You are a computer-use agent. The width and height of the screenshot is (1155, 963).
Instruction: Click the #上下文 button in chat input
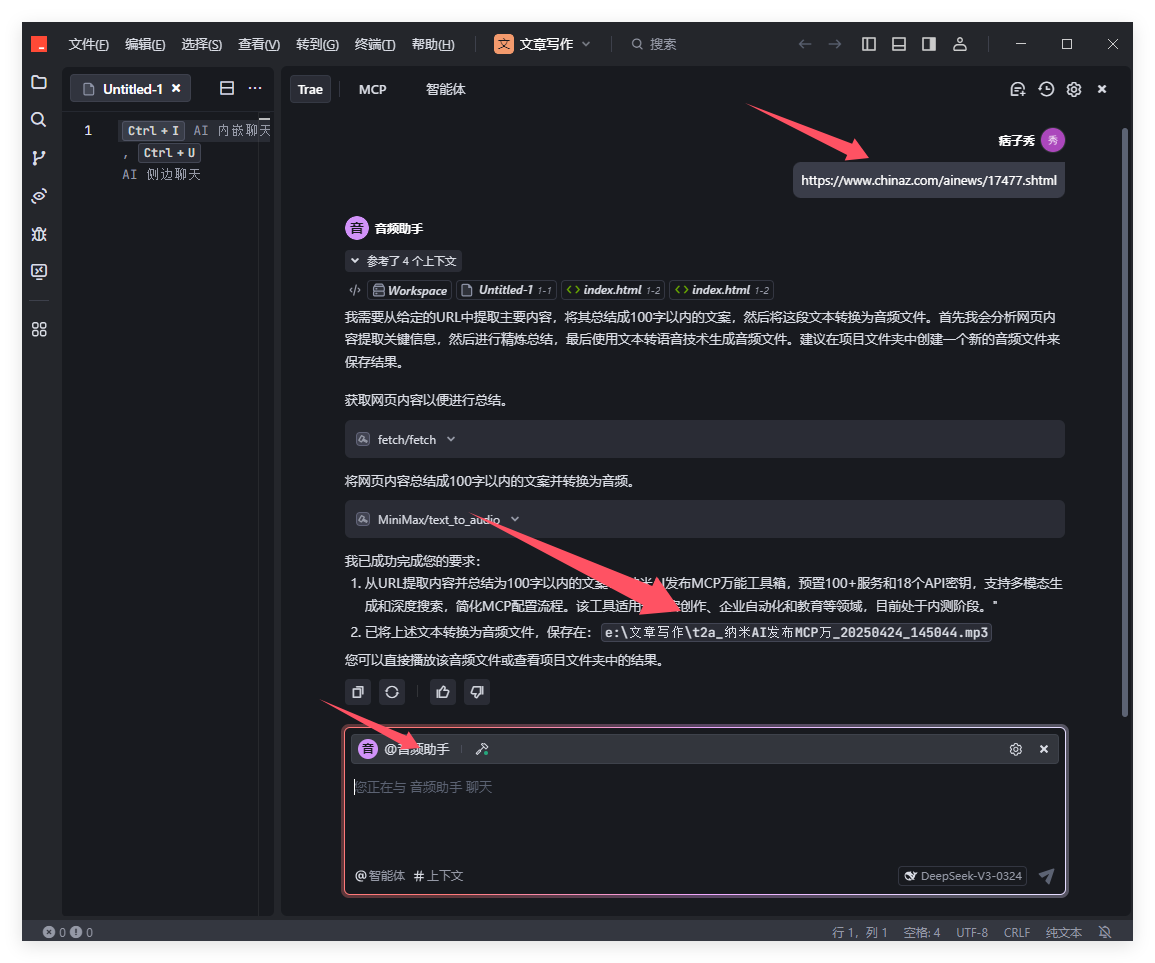[439, 876]
